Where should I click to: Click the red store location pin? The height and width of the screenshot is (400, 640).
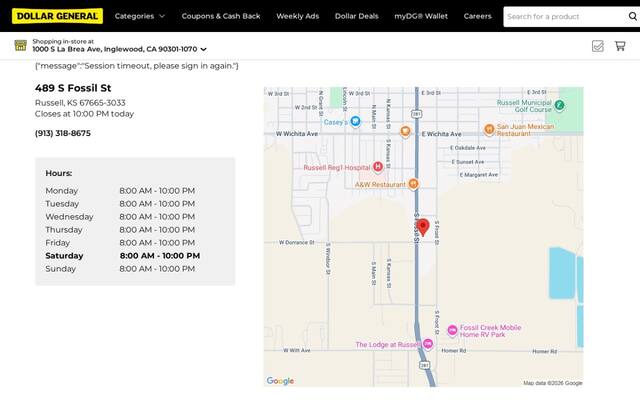tap(423, 227)
